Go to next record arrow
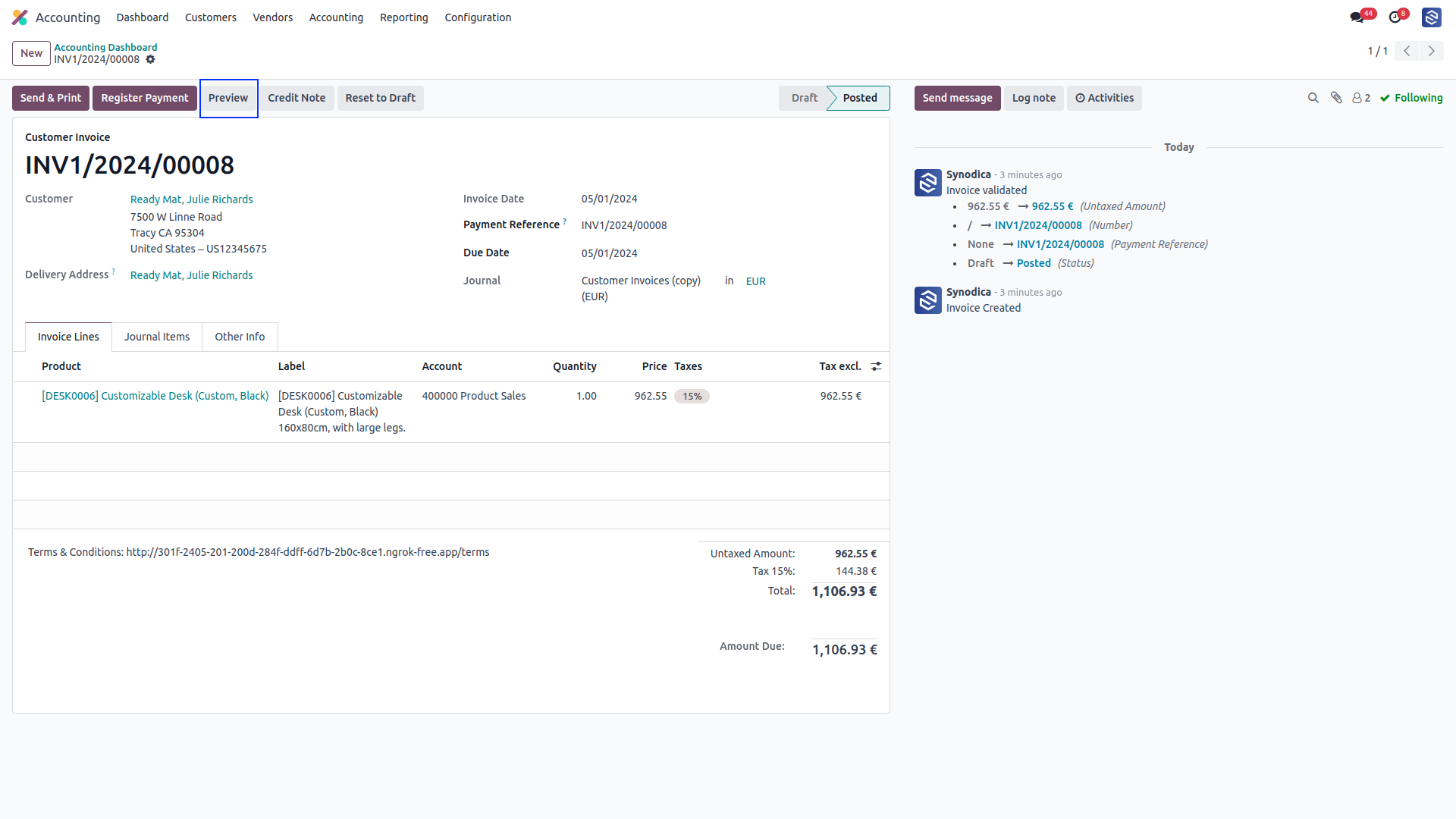The image size is (1456, 819). point(1432,51)
